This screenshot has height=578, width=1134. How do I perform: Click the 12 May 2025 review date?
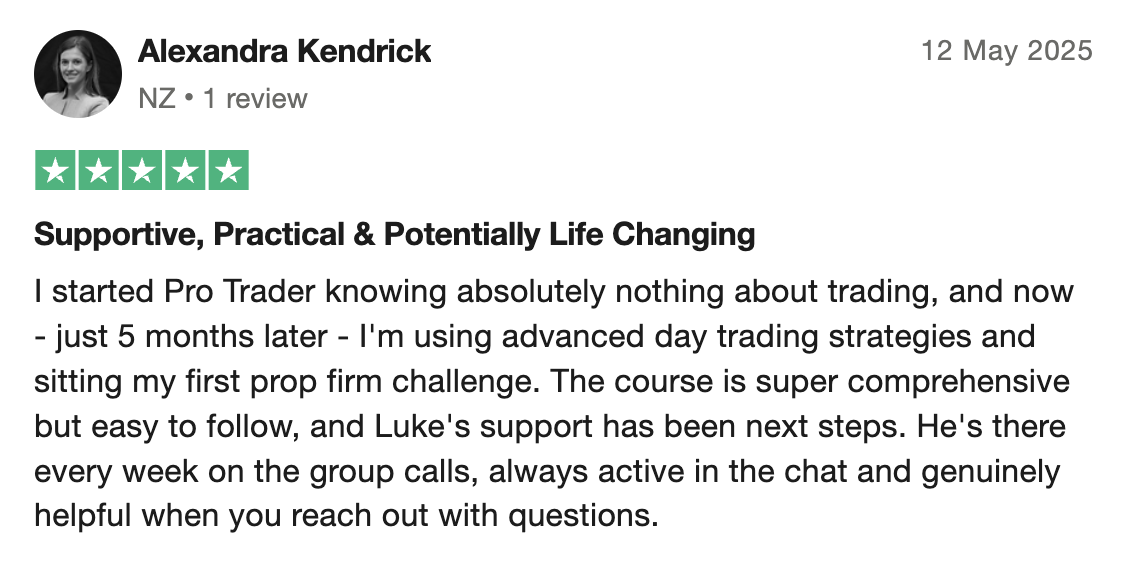pos(1007,51)
